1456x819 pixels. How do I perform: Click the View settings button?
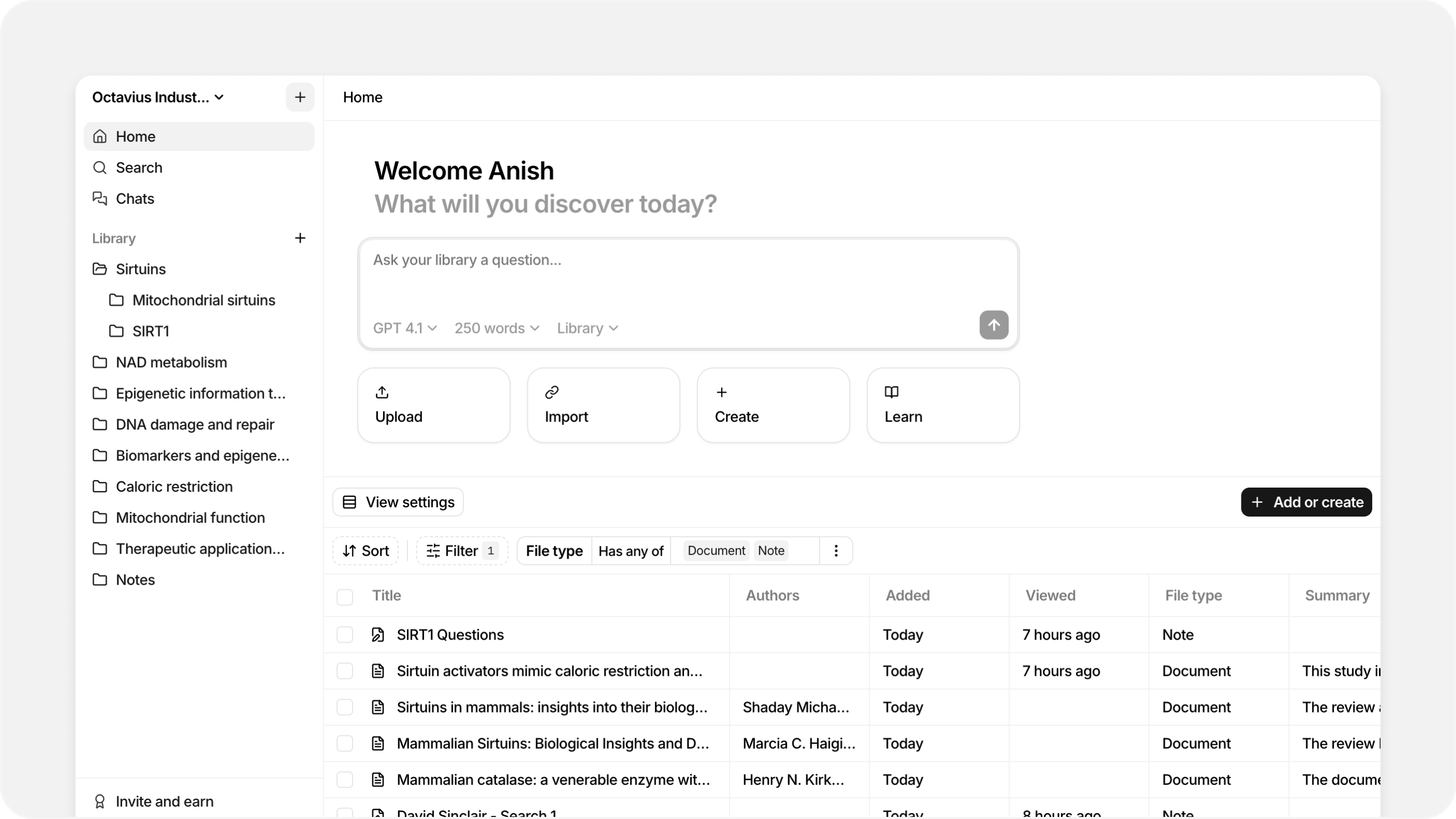click(x=398, y=502)
